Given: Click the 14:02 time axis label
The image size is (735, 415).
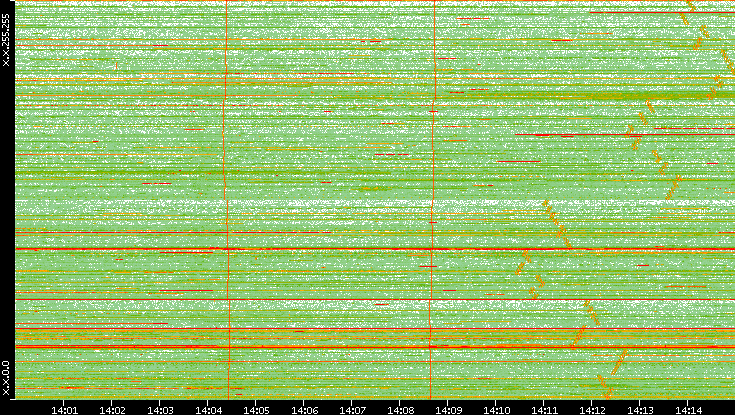Looking at the screenshot, I should point(112,410).
